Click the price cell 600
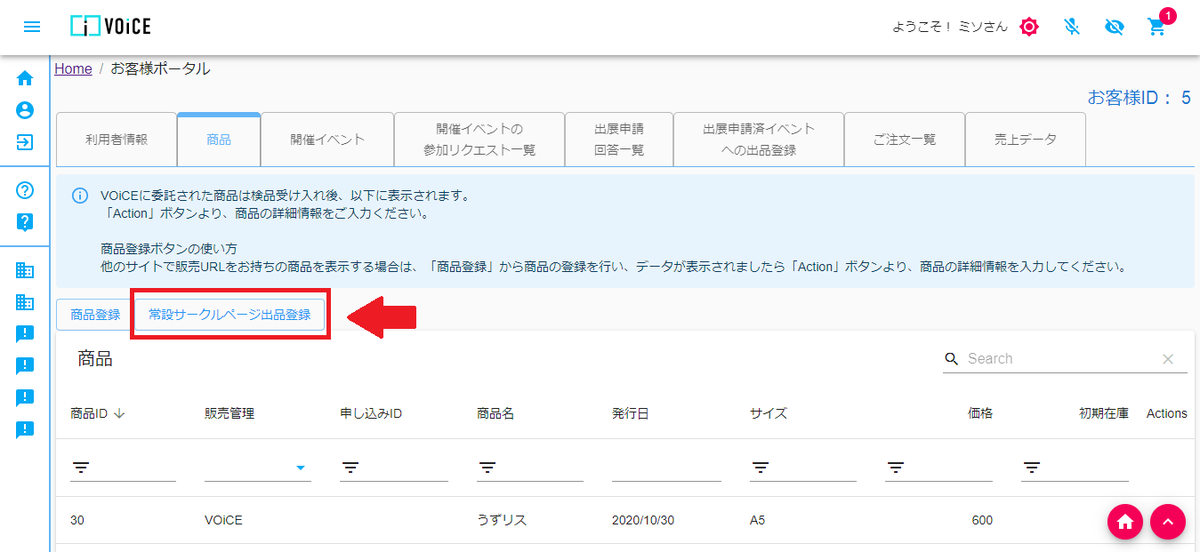This screenshot has height=552, width=1200. (x=982, y=521)
